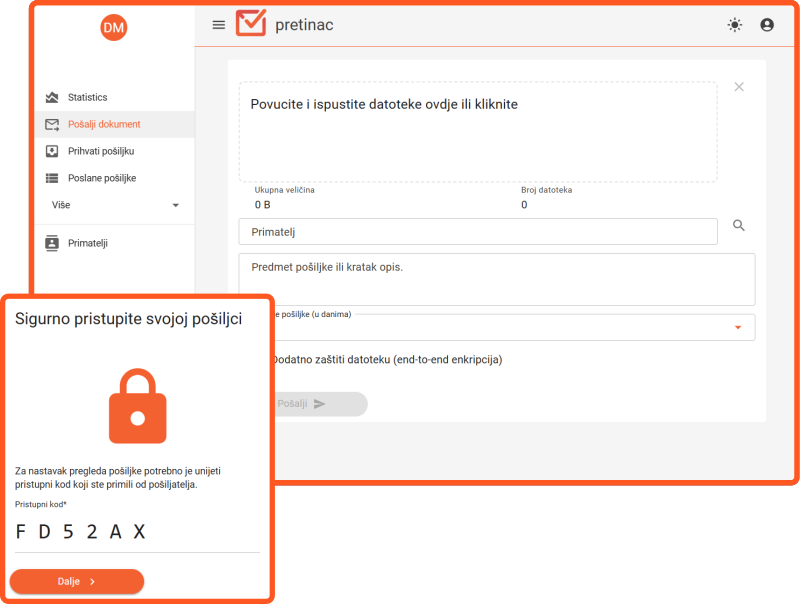800x604 pixels.
Task: Close the file upload panel with X
Action: (x=739, y=87)
